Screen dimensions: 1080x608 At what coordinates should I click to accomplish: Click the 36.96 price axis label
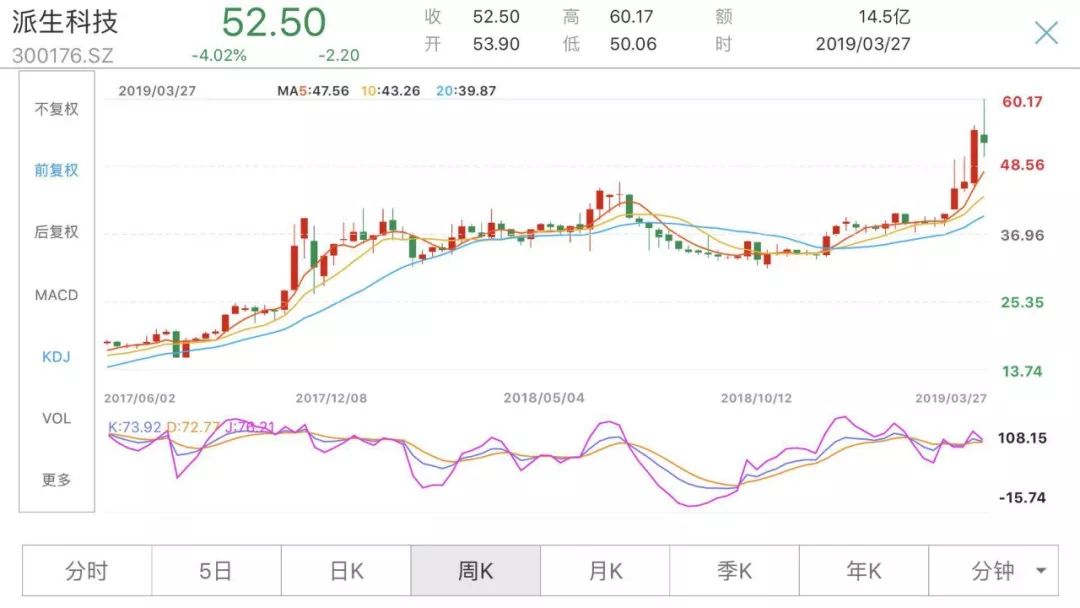click(1022, 235)
